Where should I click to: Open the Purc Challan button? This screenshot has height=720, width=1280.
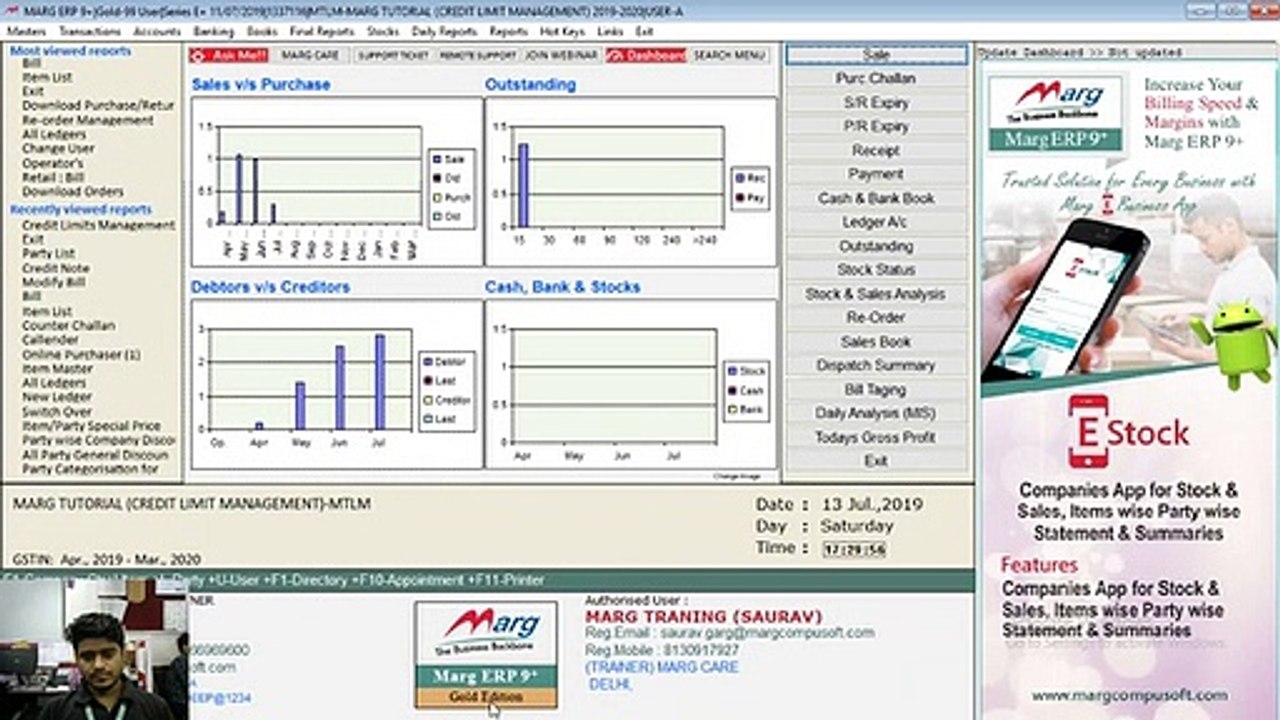[x=876, y=78]
